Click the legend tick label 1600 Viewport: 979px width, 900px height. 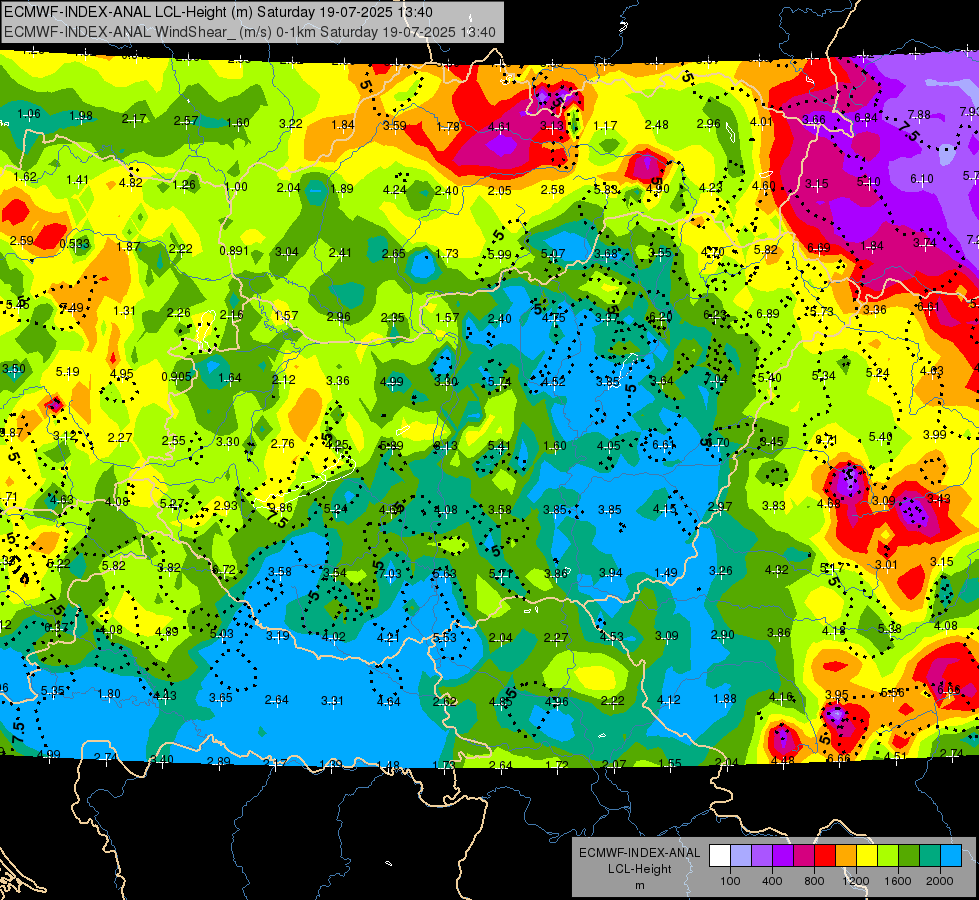coord(897,881)
